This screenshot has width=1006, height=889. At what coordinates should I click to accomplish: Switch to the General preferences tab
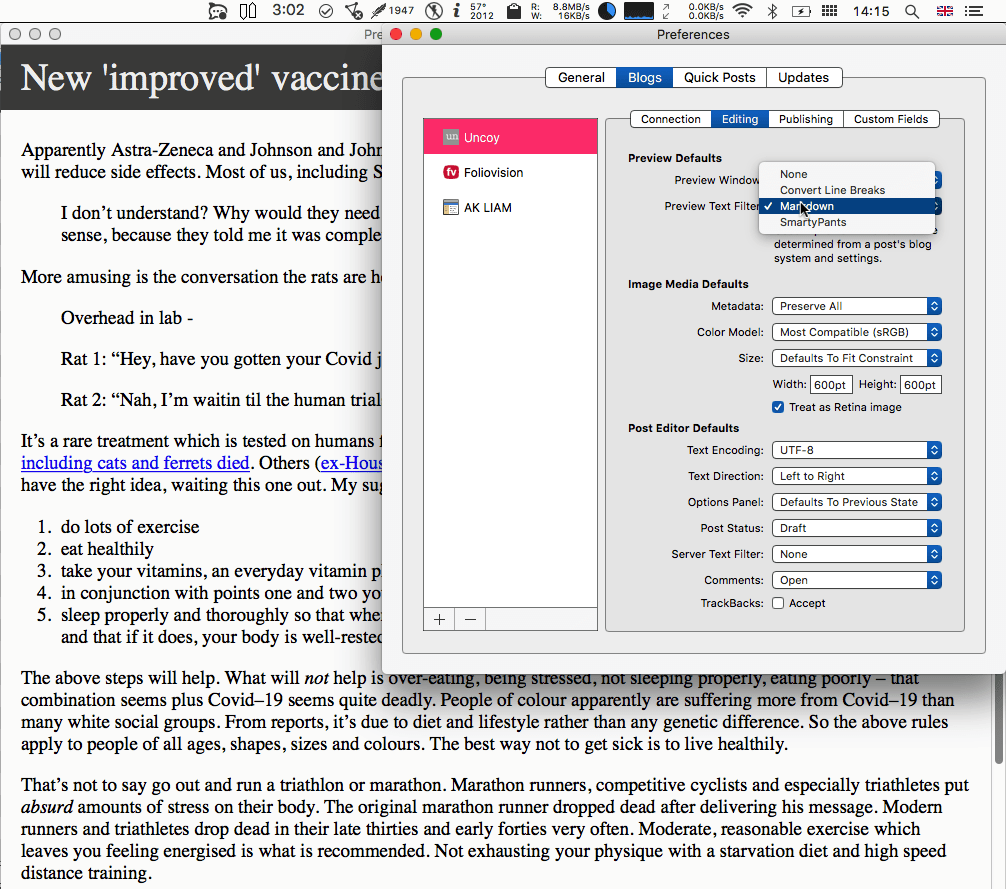[581, 78]
